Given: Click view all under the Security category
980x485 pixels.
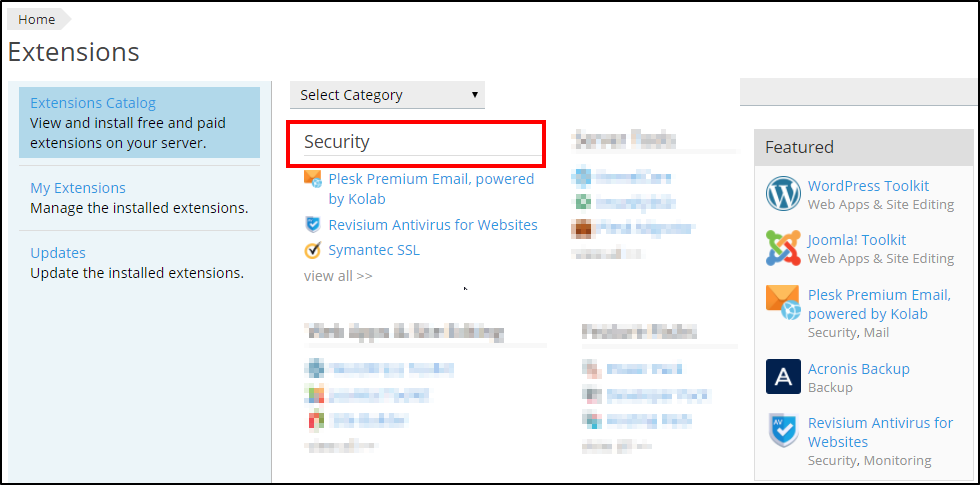Looking at the screenshot, I should pos(338,276).
